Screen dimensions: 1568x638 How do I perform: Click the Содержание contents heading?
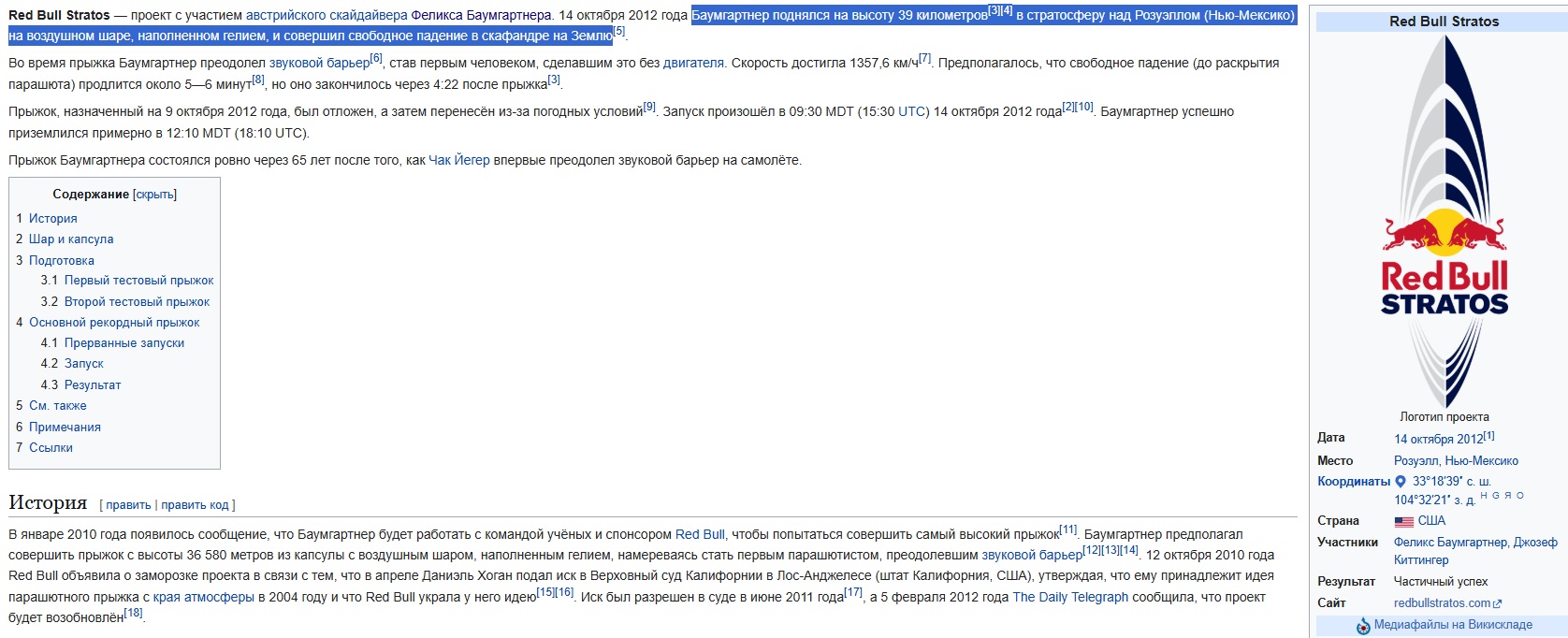[91, 195]
